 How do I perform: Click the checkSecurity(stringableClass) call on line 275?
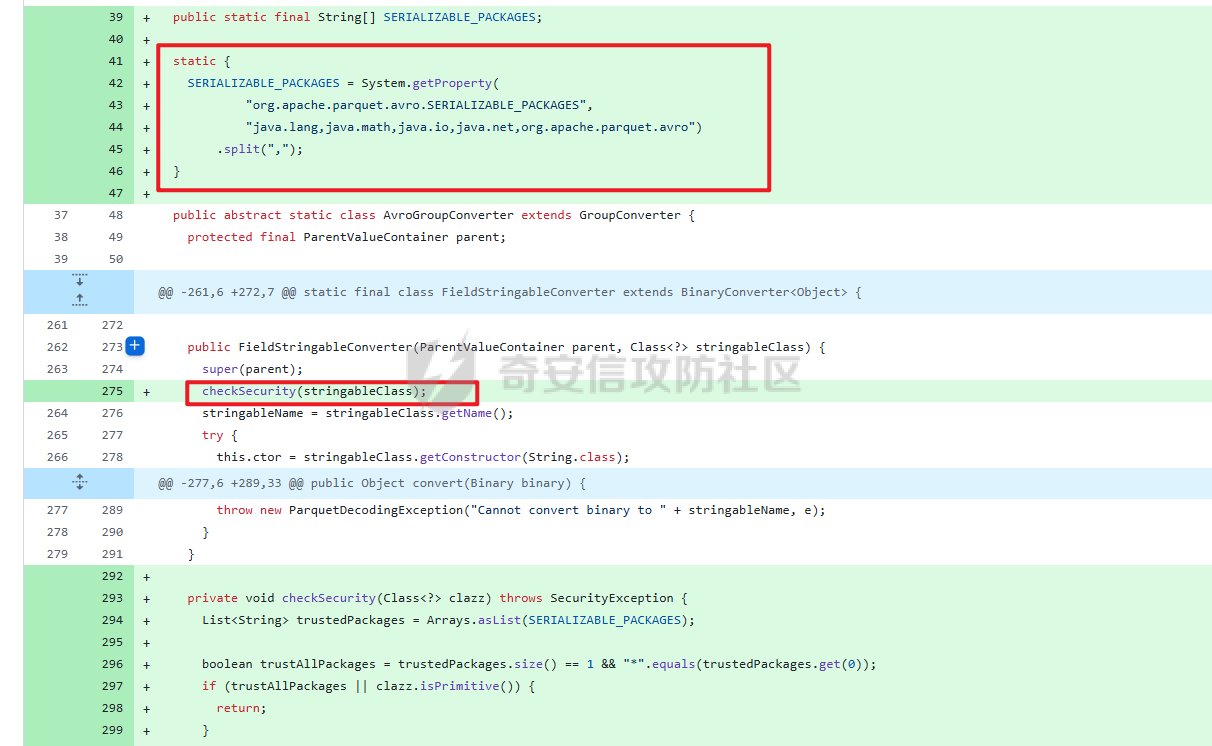(314, 391)
